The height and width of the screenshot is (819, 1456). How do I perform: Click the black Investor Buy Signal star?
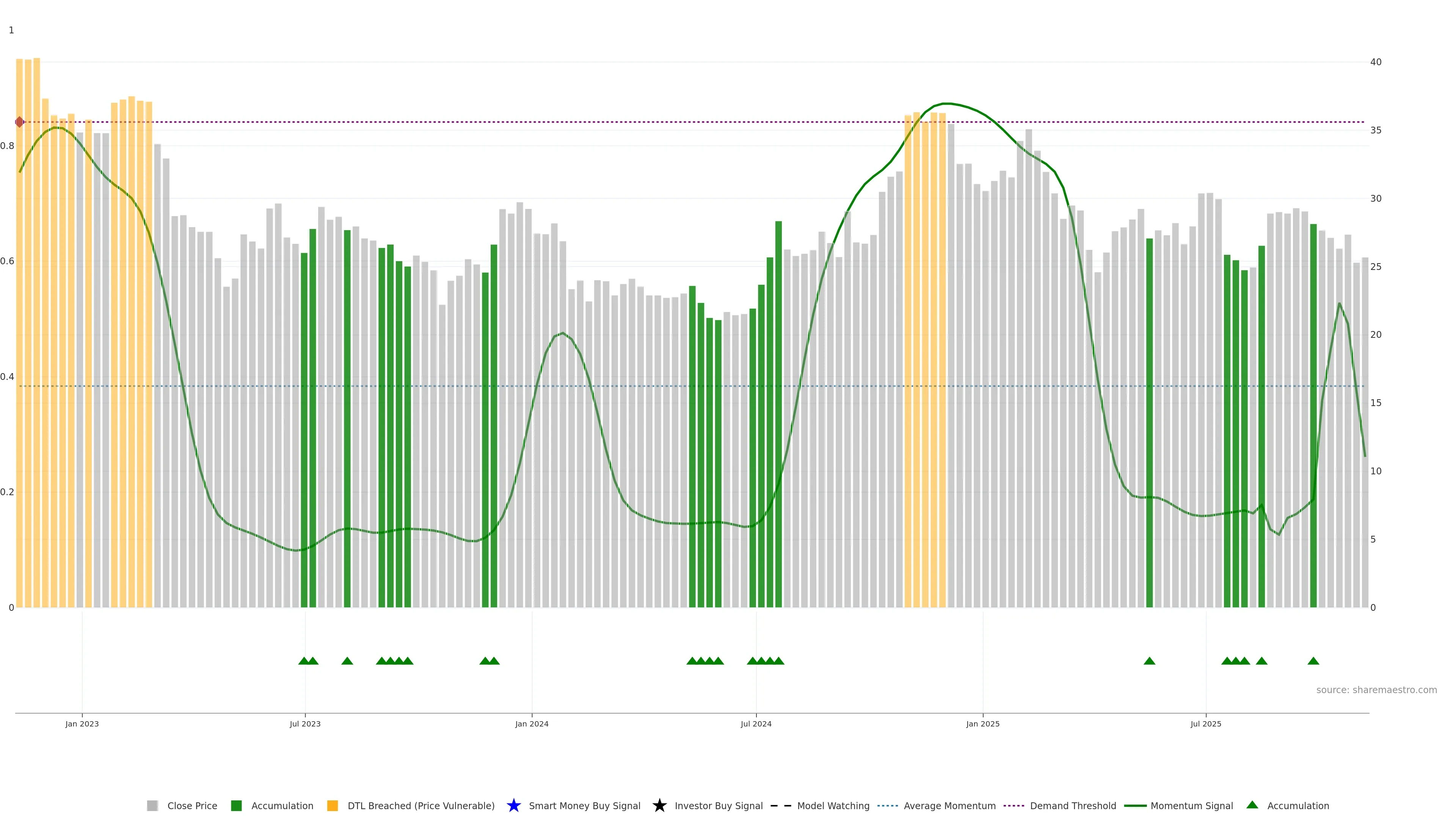[659, 805]
